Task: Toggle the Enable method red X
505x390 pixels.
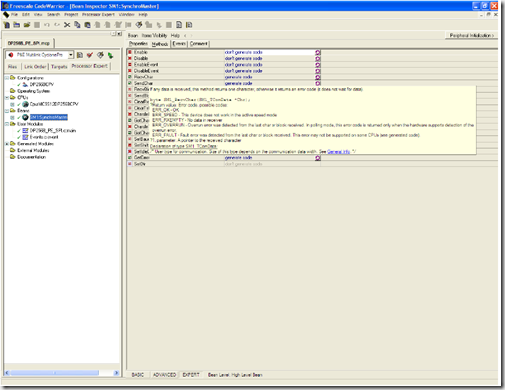Action: point(130,52)
